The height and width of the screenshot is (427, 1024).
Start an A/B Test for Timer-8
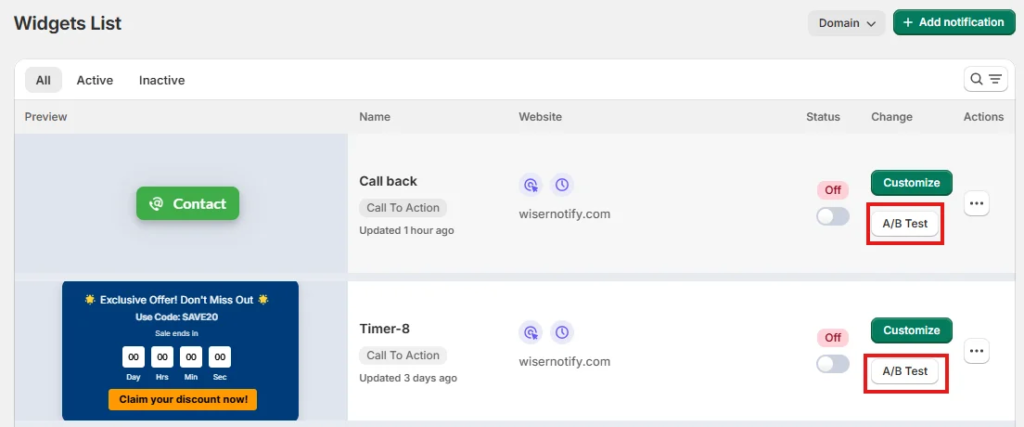[905, 371]
